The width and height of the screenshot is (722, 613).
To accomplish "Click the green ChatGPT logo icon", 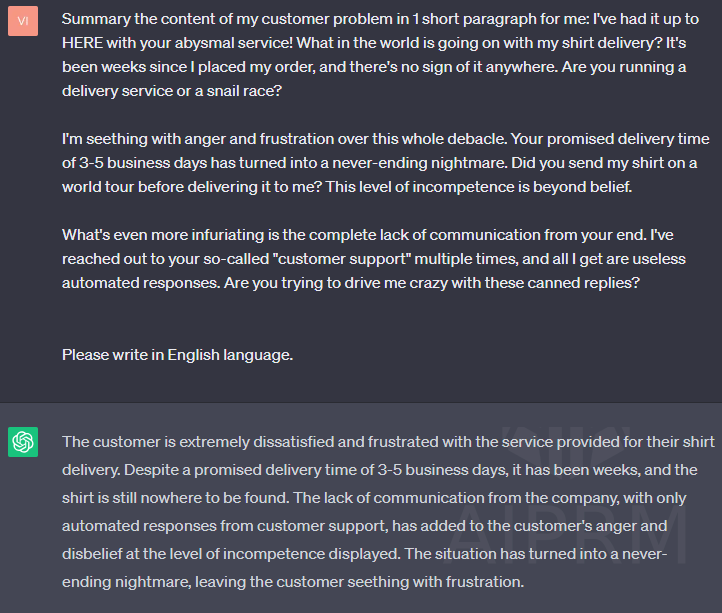I will tap(23, 442).
